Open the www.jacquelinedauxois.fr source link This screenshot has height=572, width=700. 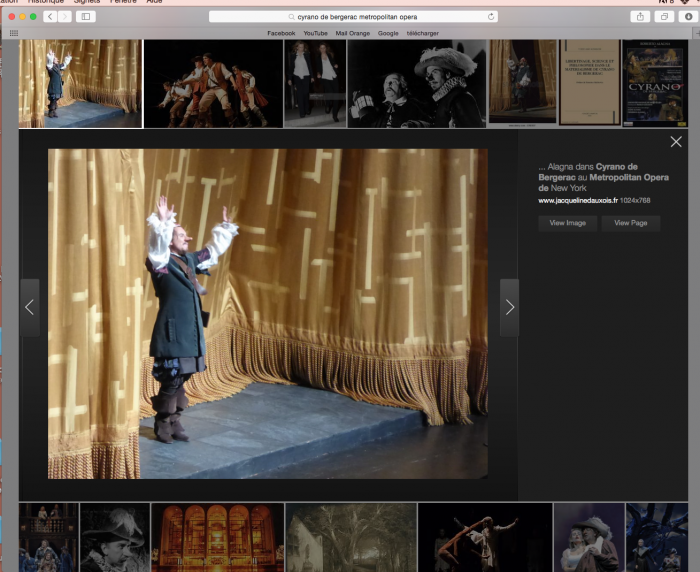tap(578, 200)
